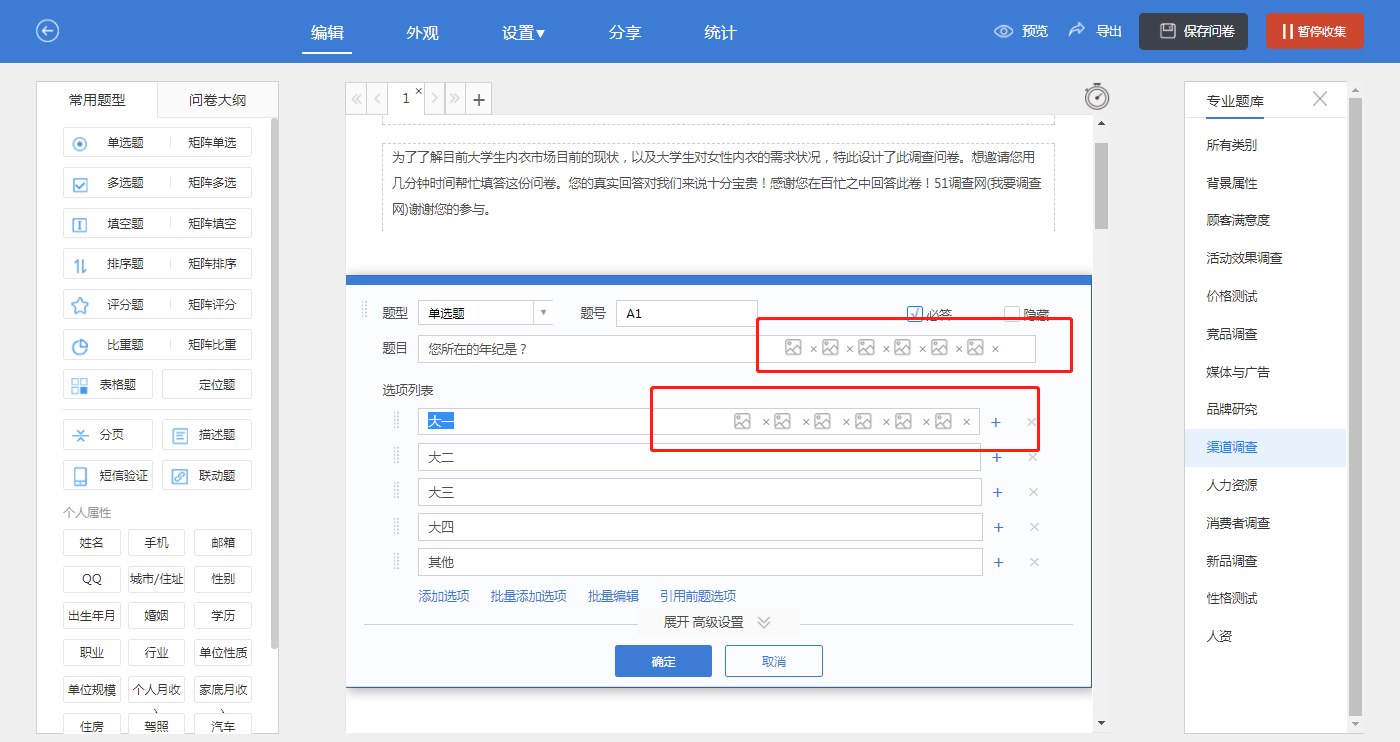Click the 批量添加选项 link
Viewport: 1400px width, 742px height.
tap(528, 596)
